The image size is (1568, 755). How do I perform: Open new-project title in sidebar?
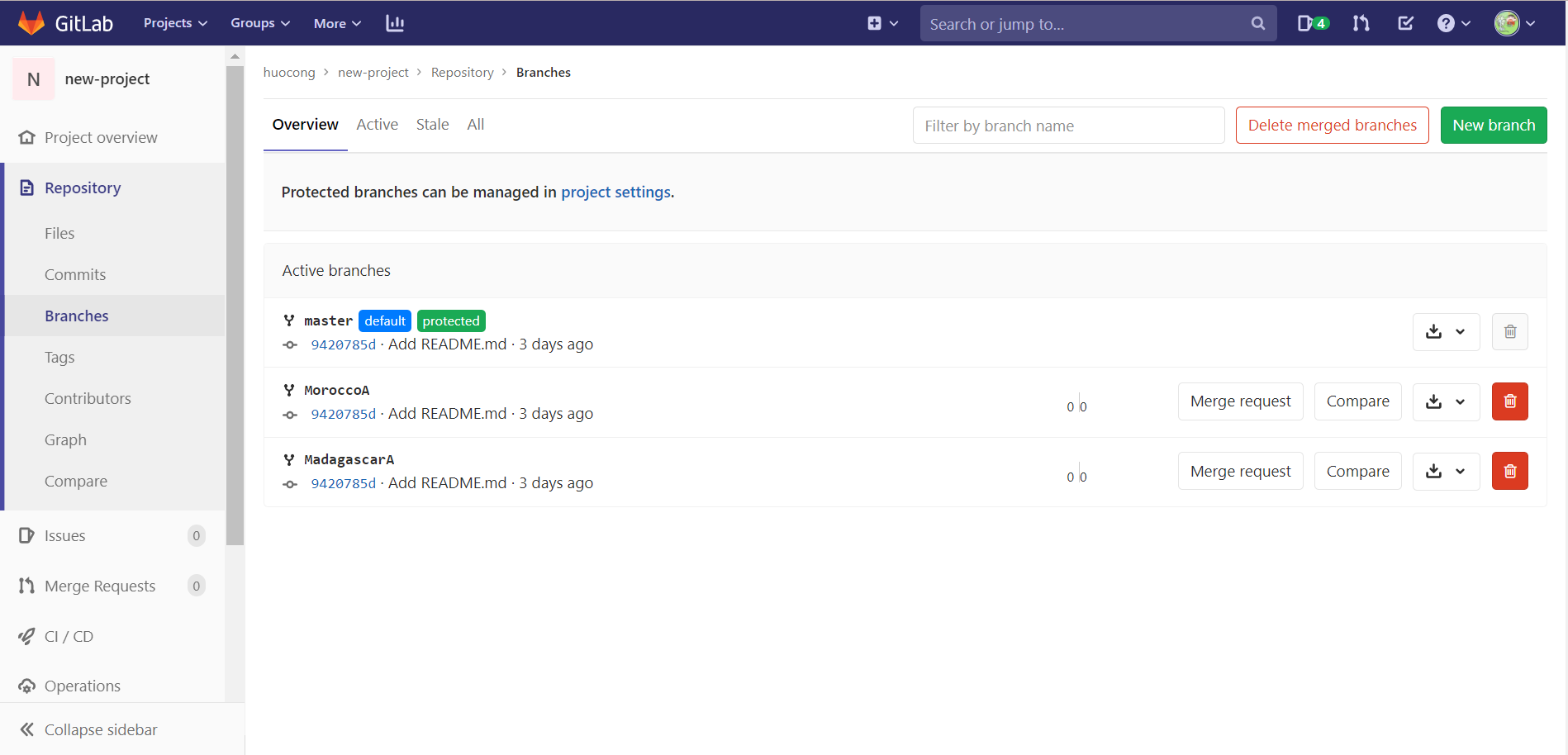coord(107,79)
